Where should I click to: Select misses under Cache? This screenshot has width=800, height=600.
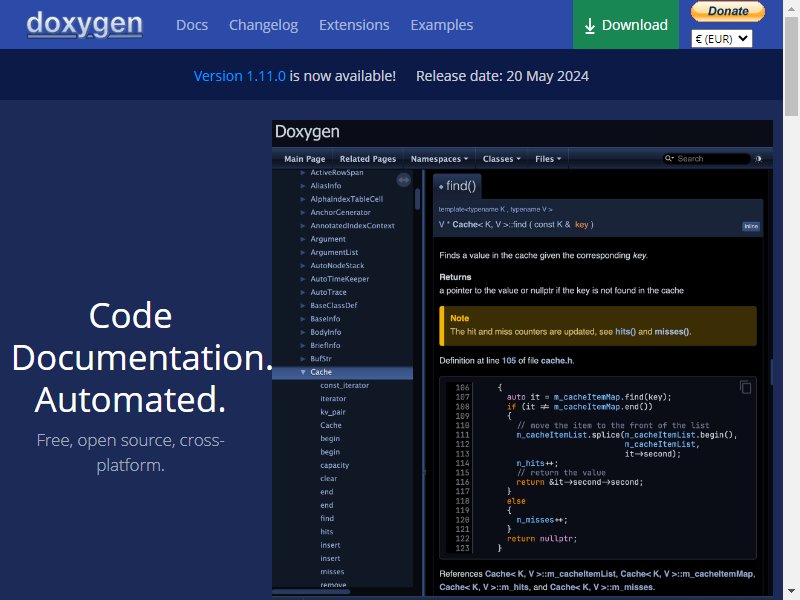coord(332,571)
